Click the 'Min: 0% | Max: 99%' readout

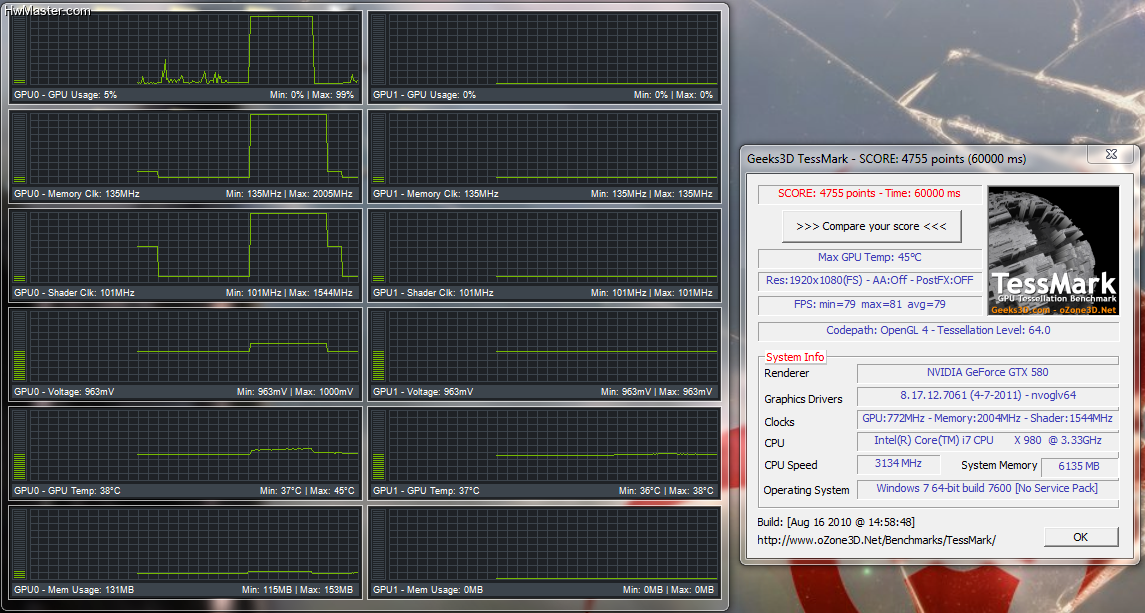click(x=312, y=95)
